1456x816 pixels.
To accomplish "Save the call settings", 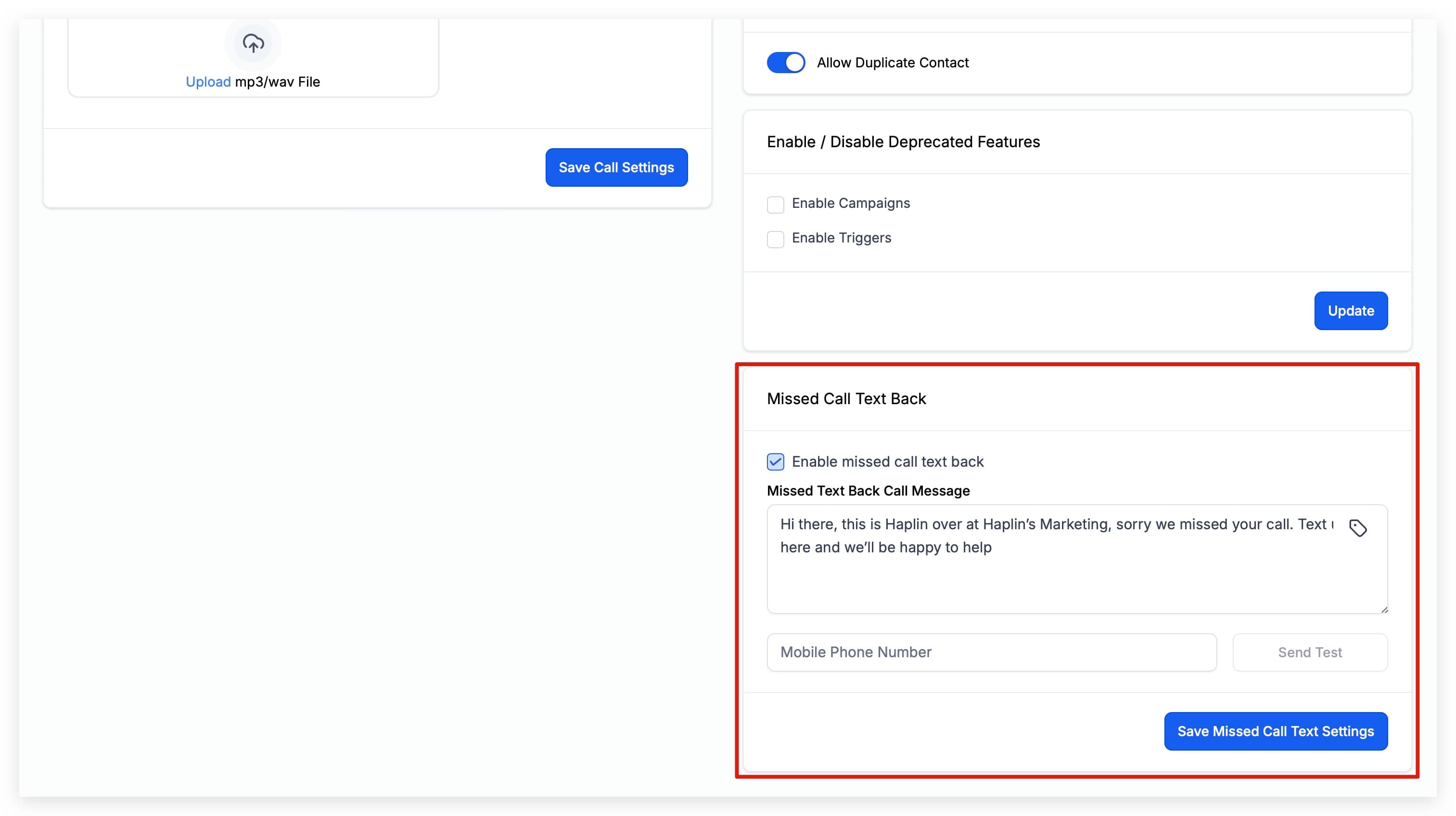I will pos(616,167).
